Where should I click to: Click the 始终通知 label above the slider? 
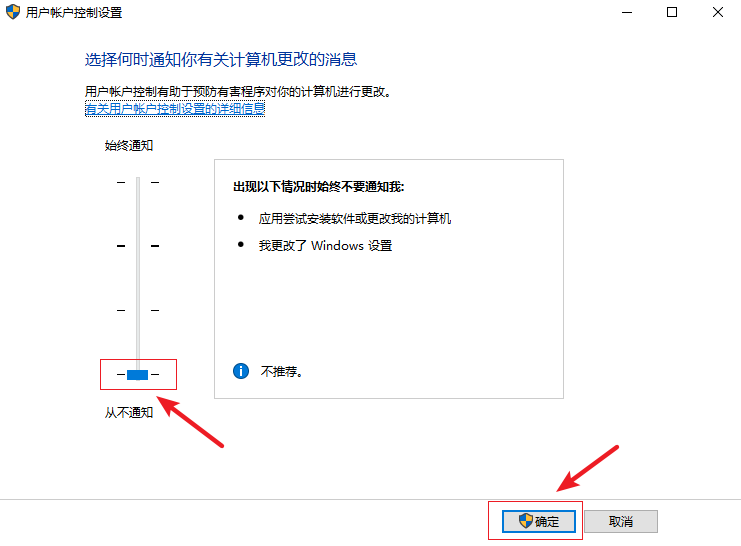point(129,146)
